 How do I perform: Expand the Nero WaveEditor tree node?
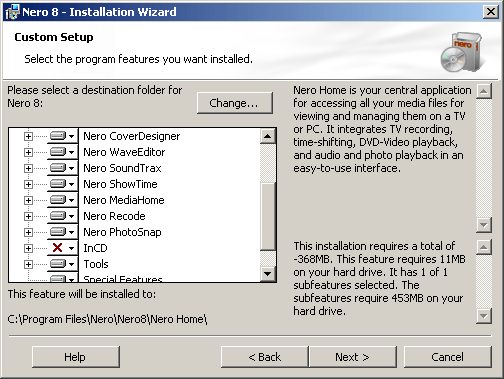pos(28,152)
